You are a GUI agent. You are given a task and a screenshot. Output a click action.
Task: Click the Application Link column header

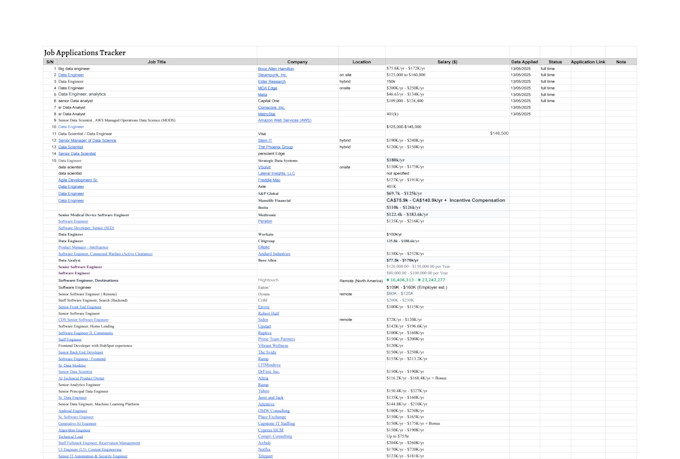point(588,62)
